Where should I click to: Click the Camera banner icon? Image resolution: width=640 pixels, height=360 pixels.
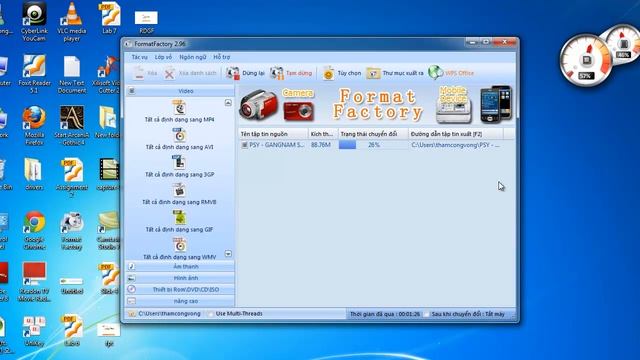[x=298, y=105]
